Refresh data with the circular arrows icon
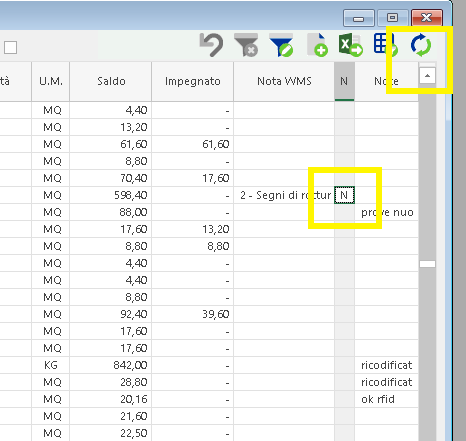466x441 pixels. pyautogui.click(x=421, y=45)
